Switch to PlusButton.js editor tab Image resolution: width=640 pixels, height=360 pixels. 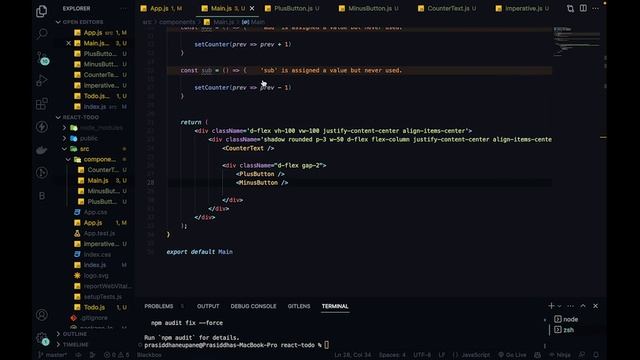coord(292,9)
